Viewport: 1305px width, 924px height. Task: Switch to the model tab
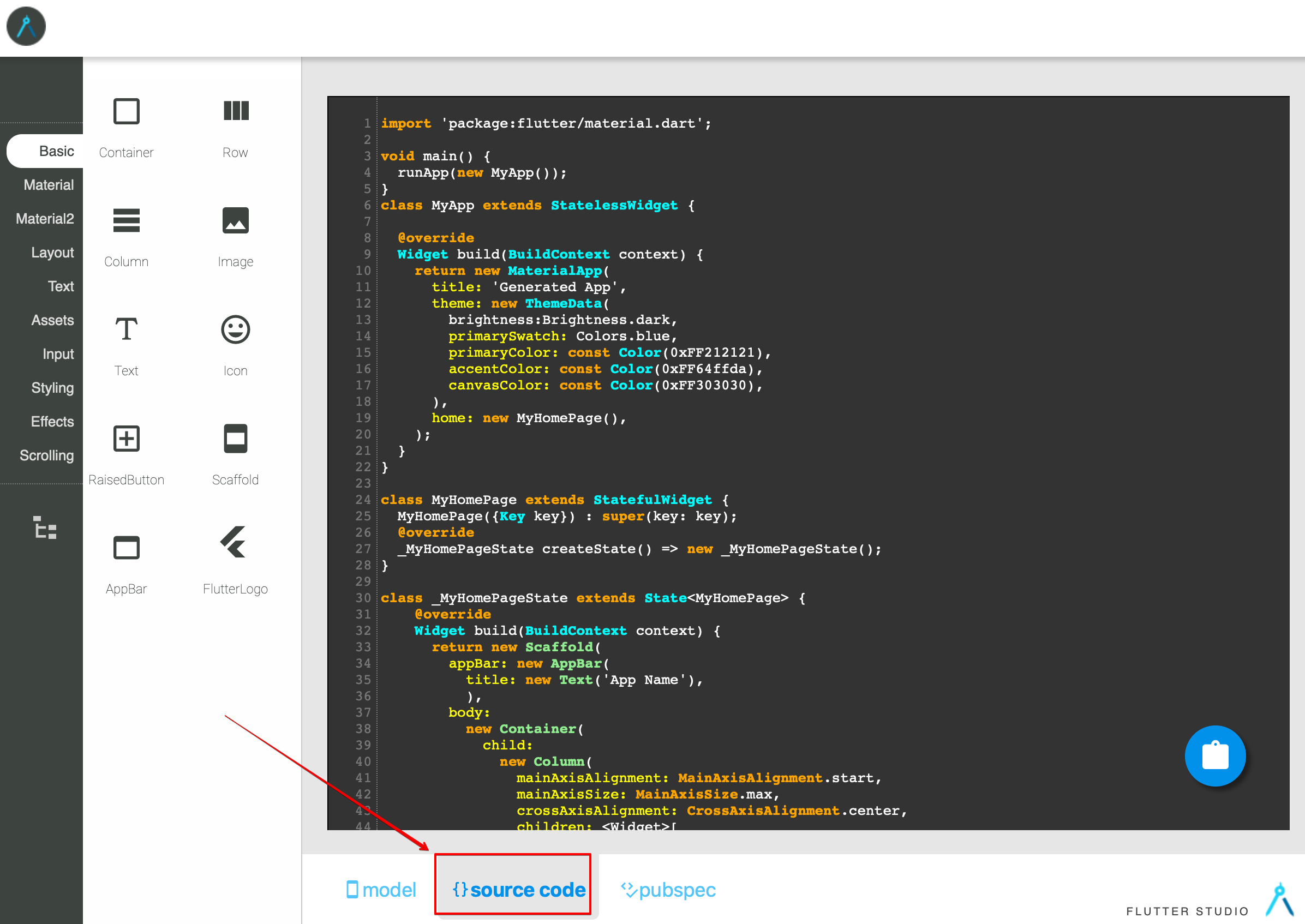click(381, 890)
